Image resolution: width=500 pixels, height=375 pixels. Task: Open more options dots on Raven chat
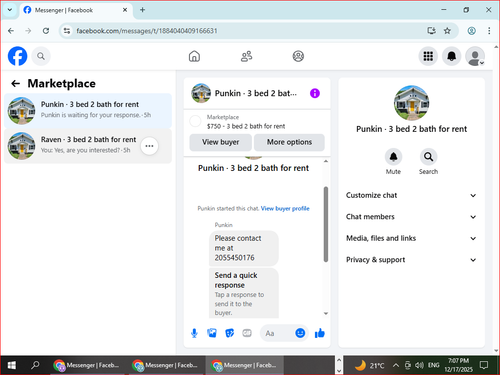click(149, 146)
